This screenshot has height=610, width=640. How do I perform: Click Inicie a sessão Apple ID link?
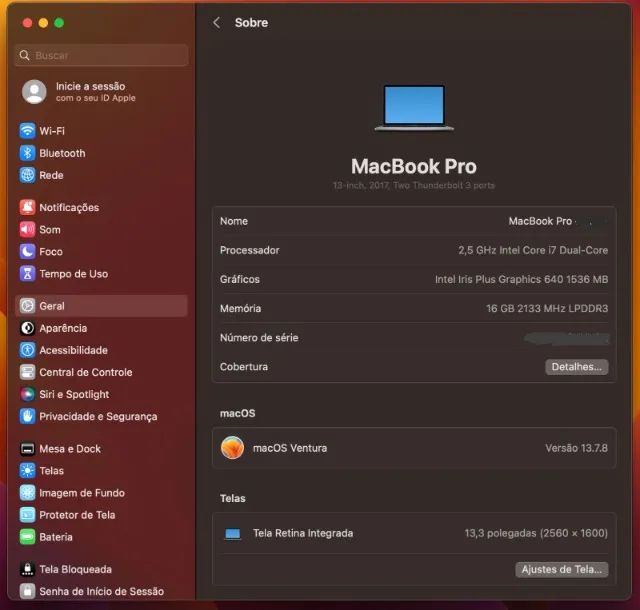[96, 91]
